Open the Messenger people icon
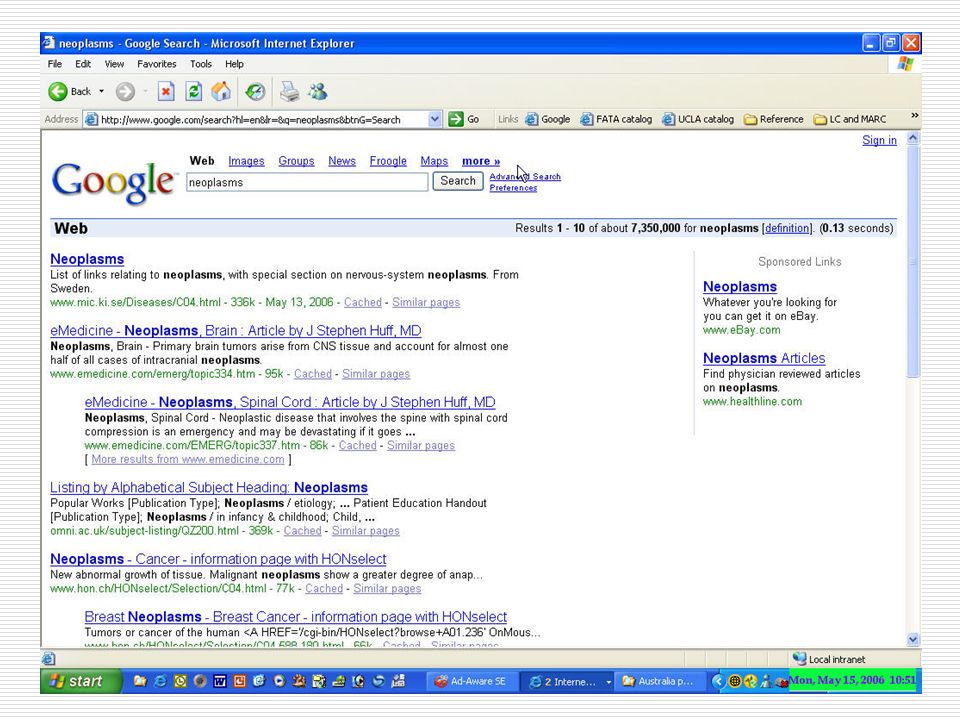The height and width of the screenshot is (720, 960). (318, 92)
